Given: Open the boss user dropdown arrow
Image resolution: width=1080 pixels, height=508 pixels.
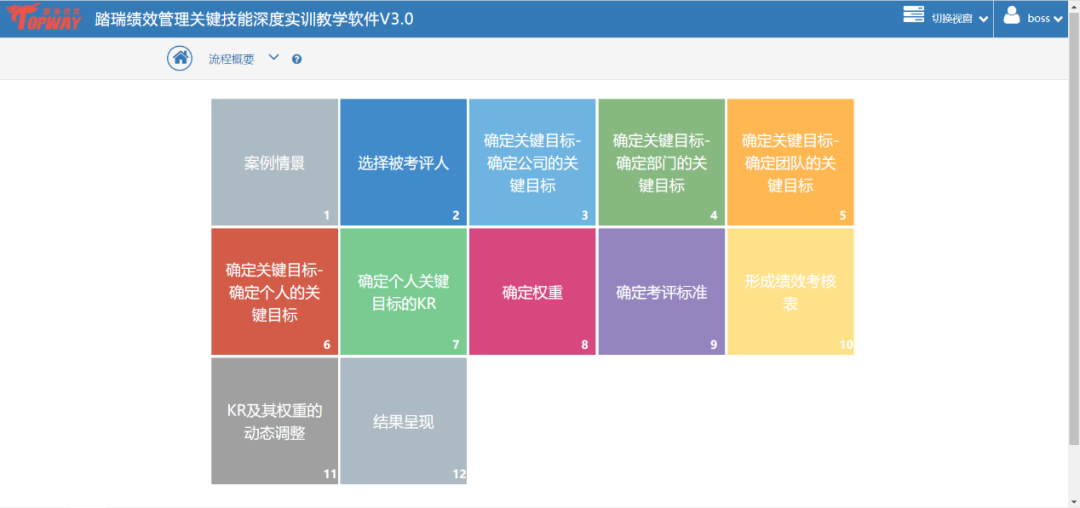Looking at the screenshot, I should click(x=1057, y=19).
